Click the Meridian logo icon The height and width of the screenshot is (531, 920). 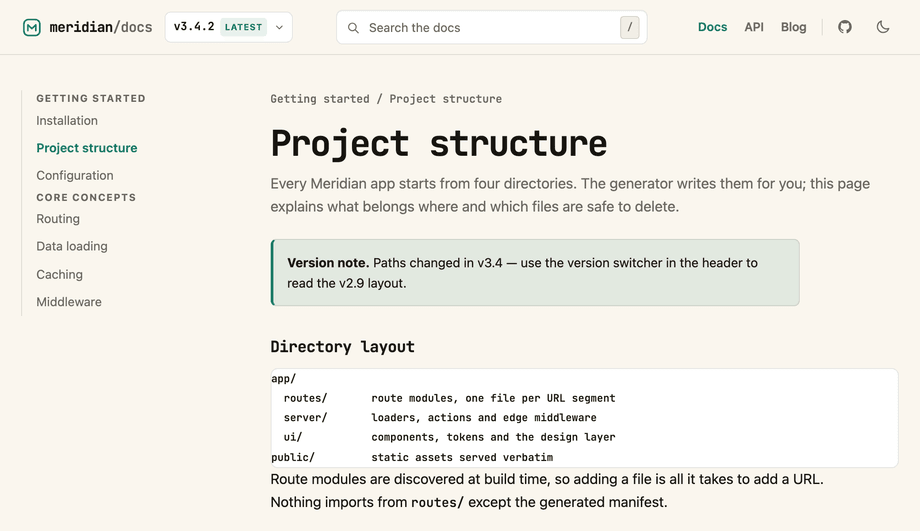32,27
